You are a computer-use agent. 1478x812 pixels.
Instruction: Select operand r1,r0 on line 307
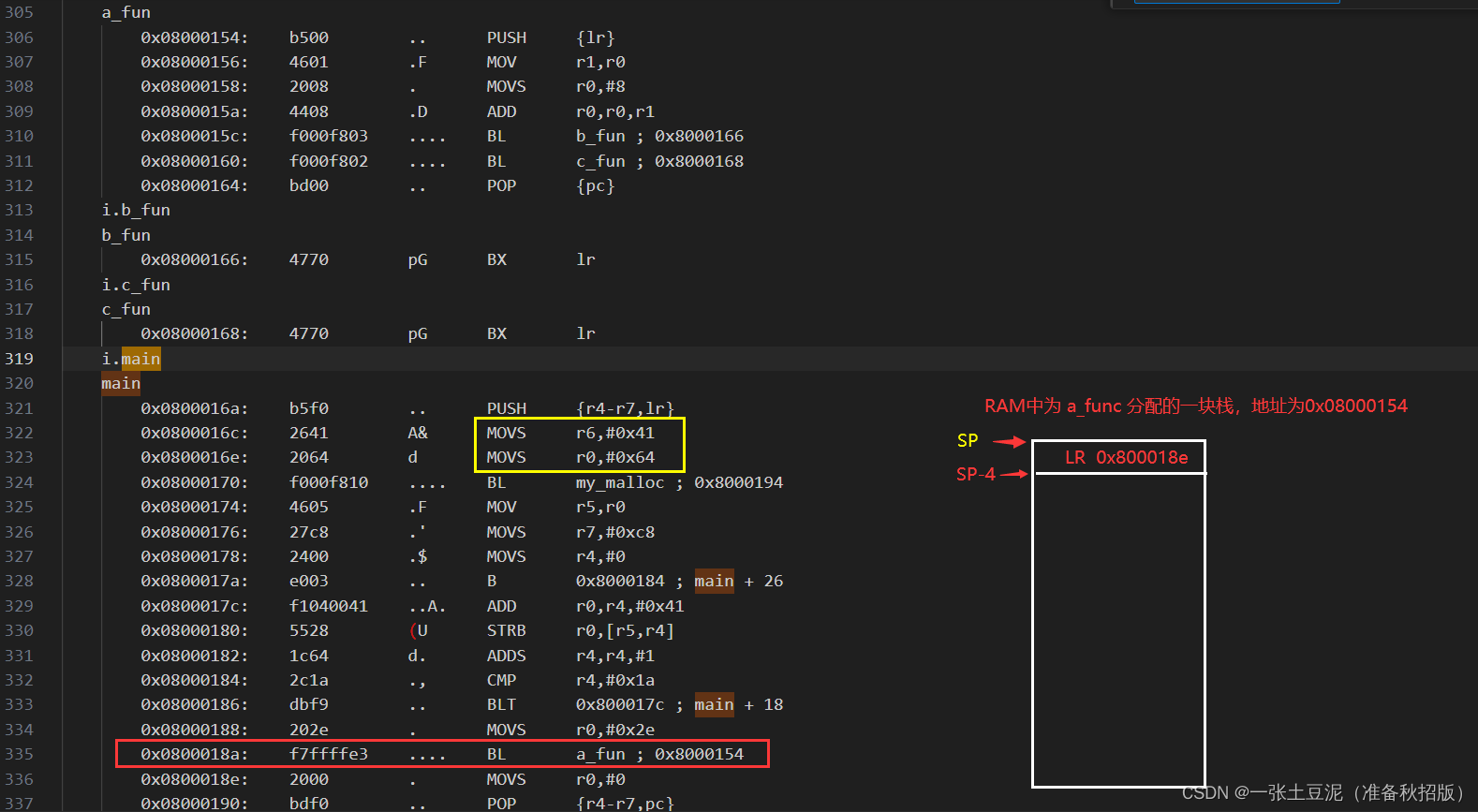point(600,62)
